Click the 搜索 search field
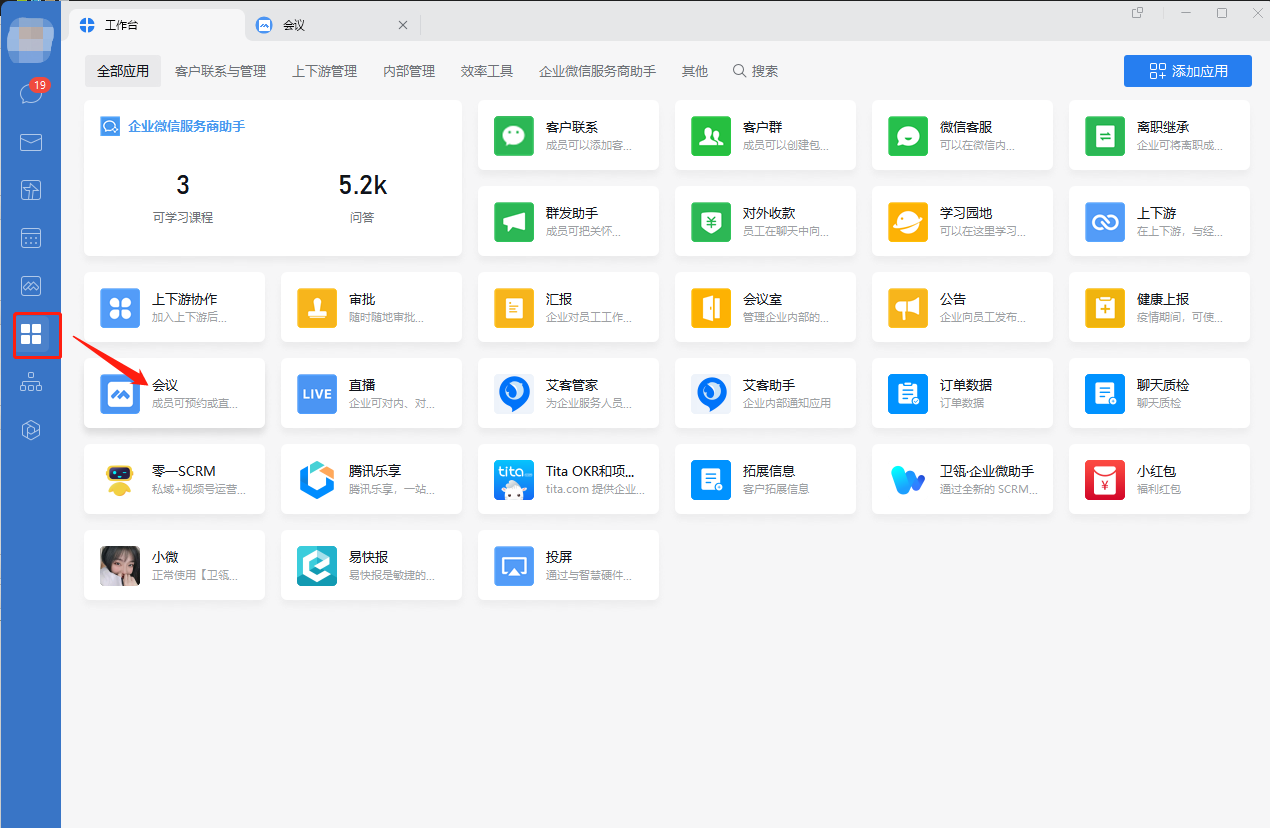This screenshot has height=828, width=1270. pyautogui.click(x=756, y=71)
